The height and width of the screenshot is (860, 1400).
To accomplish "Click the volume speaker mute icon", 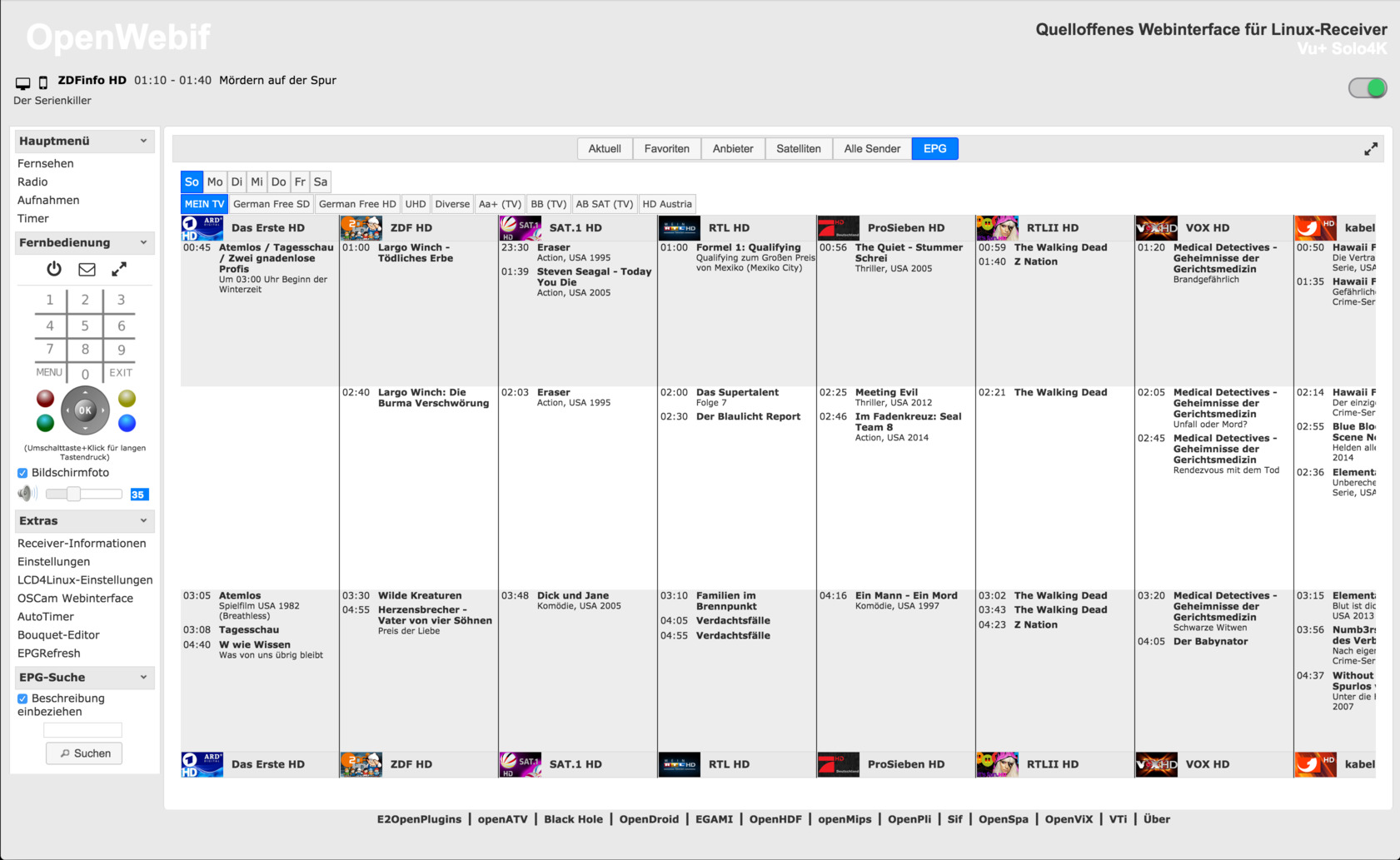I will click(27, 494).
